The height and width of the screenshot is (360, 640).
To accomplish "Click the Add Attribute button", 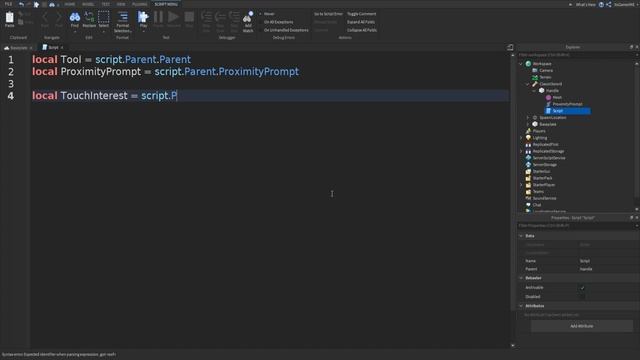I will pyautogui.click(x=582, y=326).
